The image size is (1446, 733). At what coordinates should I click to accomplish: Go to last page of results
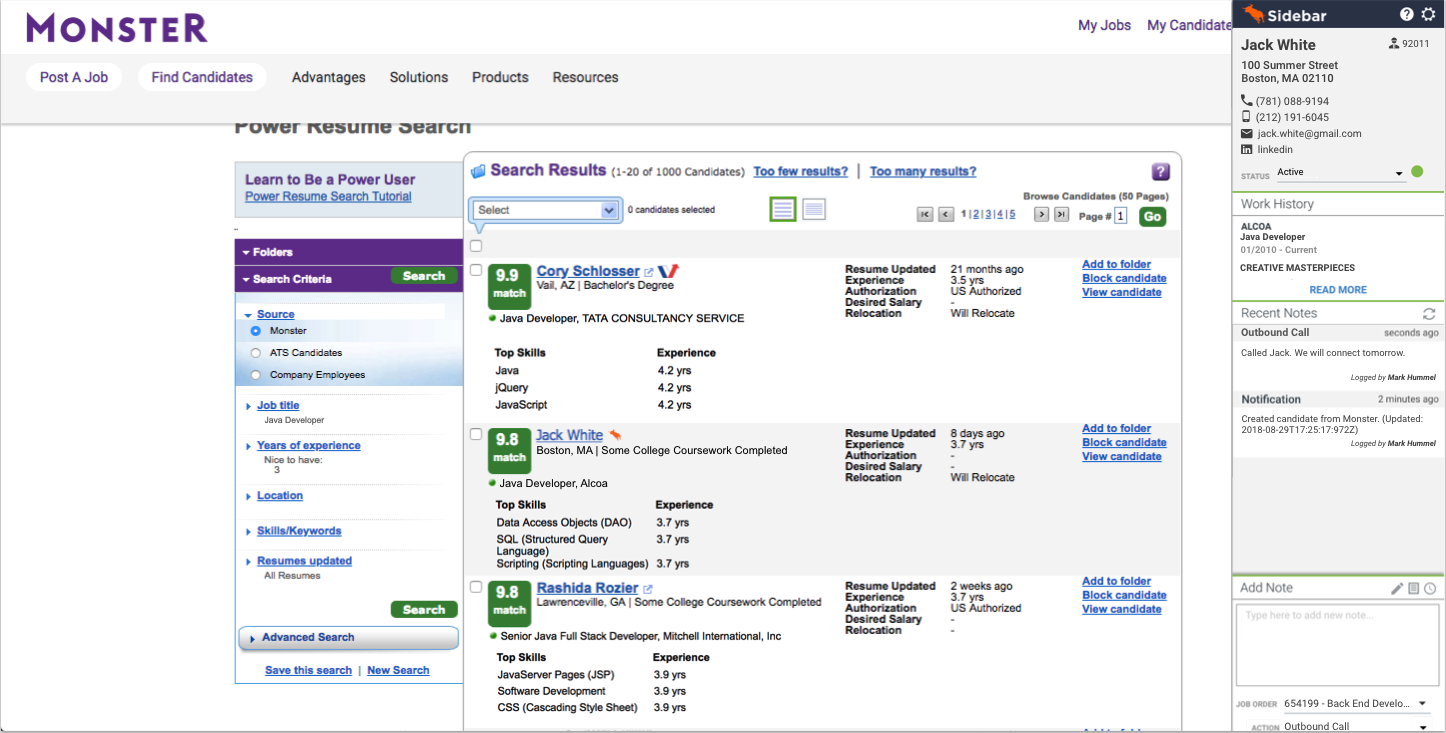tap(1061, 215)
